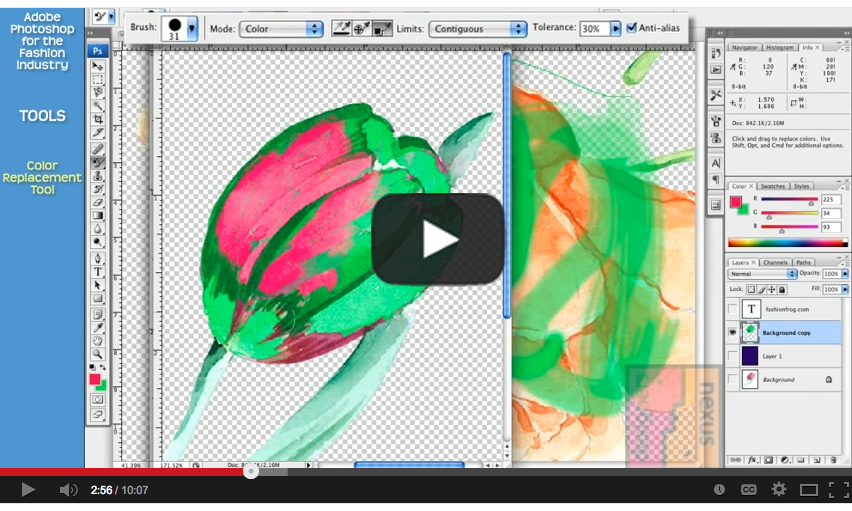
Task: Open the tool preset picker arrow
Action: click(111, 17)
